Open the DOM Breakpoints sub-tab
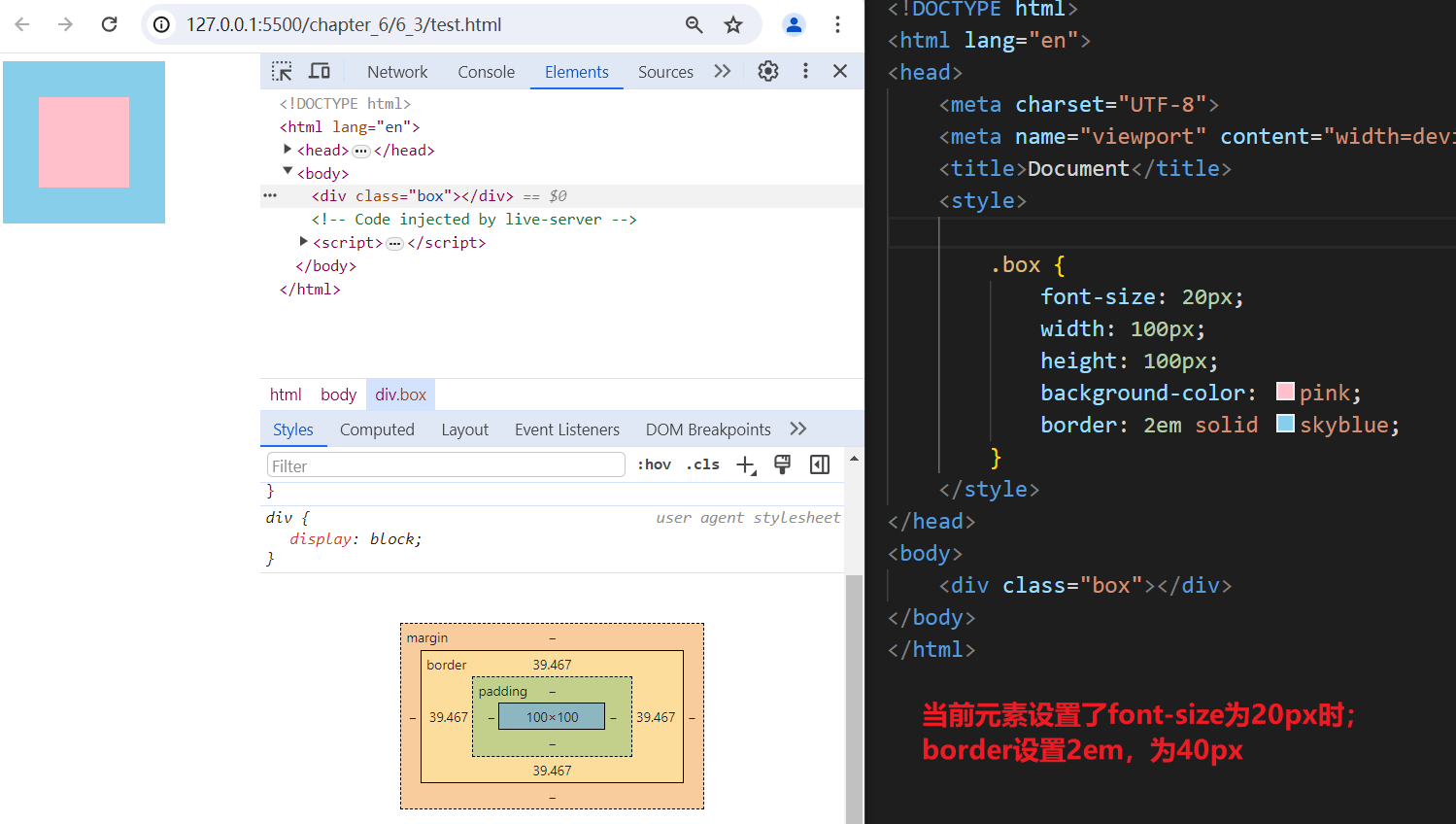This screenshot has width=1456, height=824. tap(708, 429)
